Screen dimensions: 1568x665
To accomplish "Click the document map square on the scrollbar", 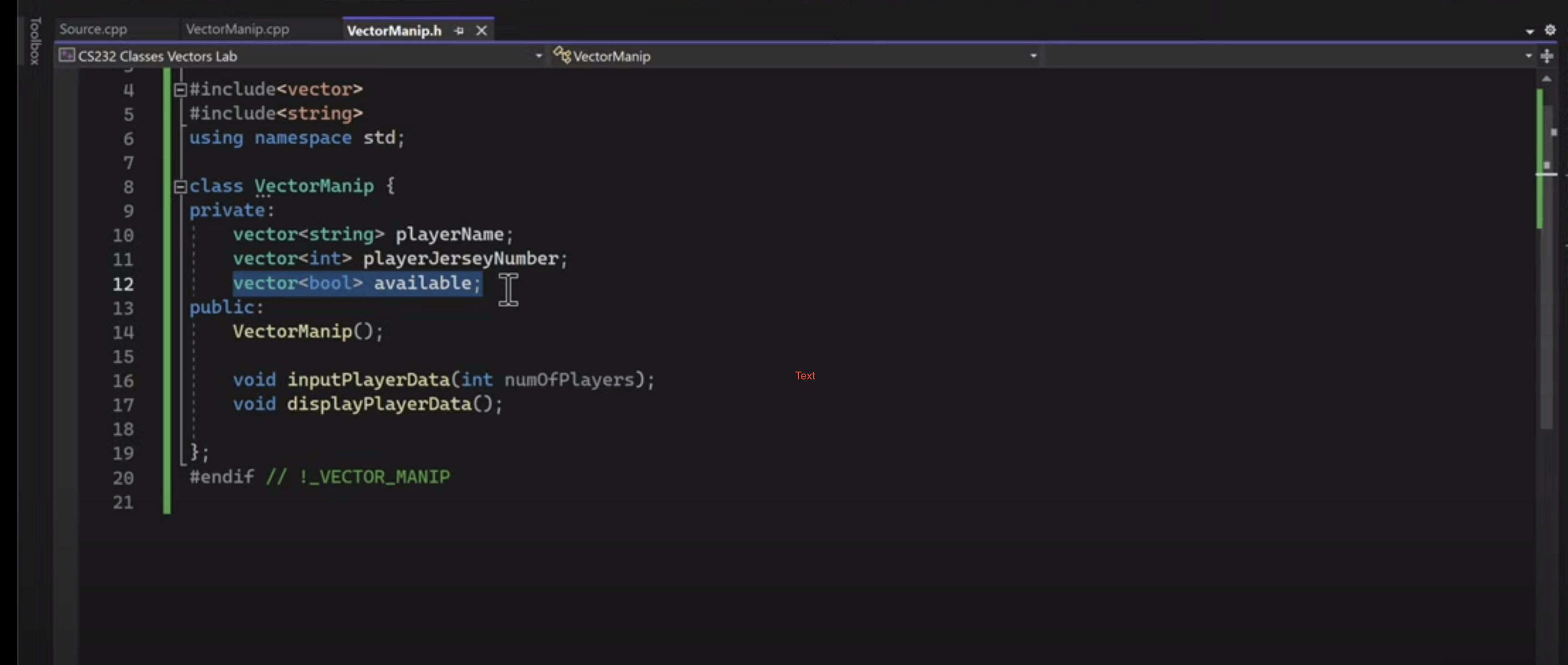I will click(1548, 166).
